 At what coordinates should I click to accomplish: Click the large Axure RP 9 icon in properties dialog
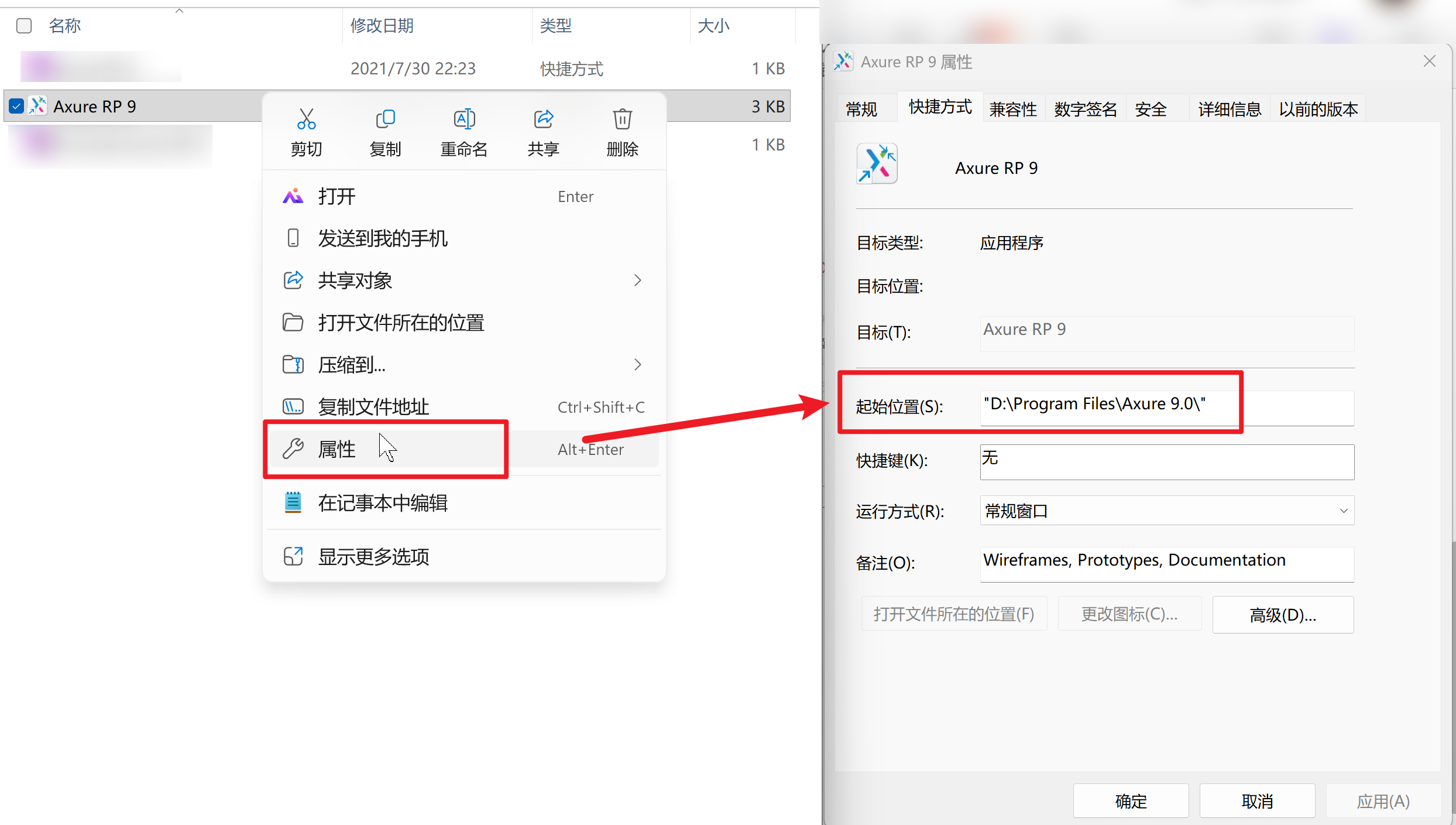[877, 164]
